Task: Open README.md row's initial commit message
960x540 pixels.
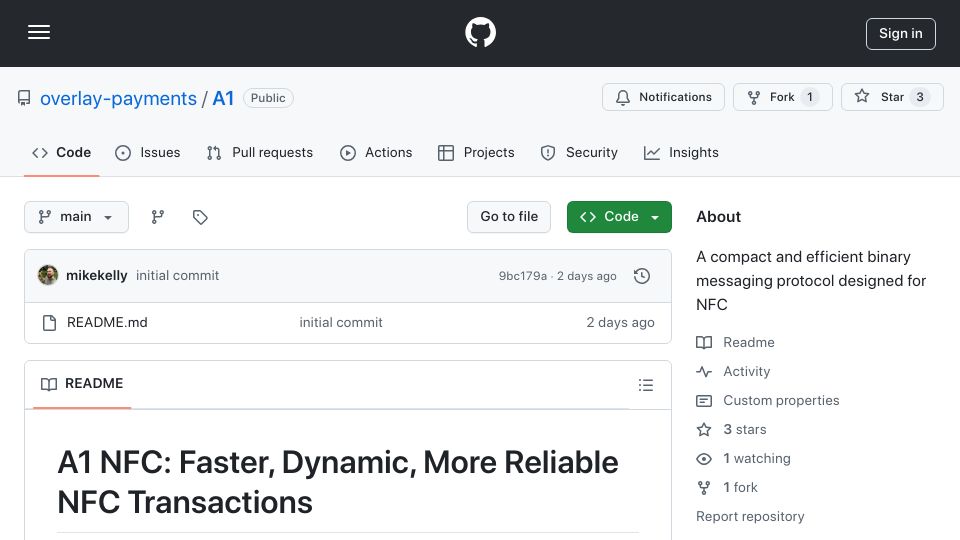Action: [x=341, y=323]
